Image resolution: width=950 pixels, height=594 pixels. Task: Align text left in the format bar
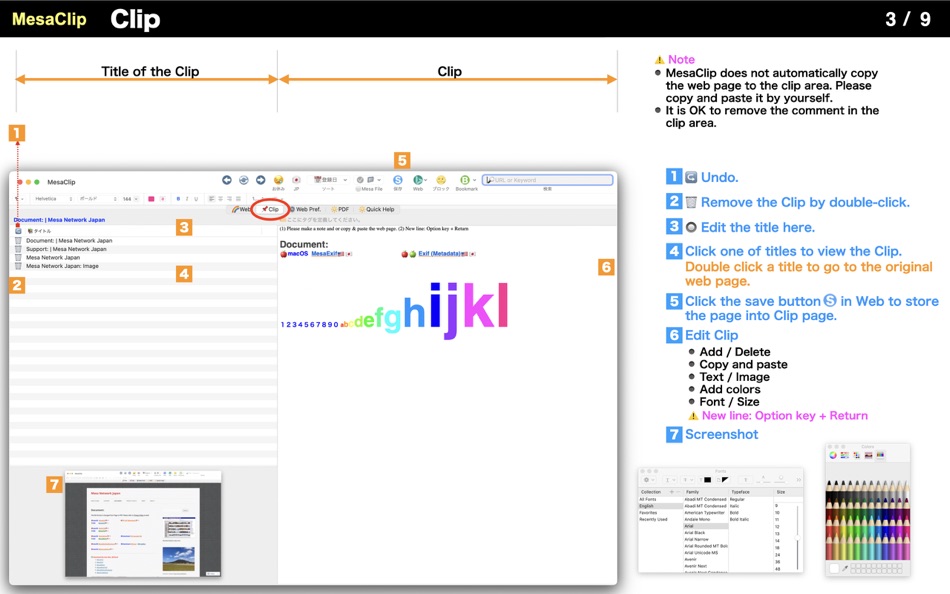[211, 199]
